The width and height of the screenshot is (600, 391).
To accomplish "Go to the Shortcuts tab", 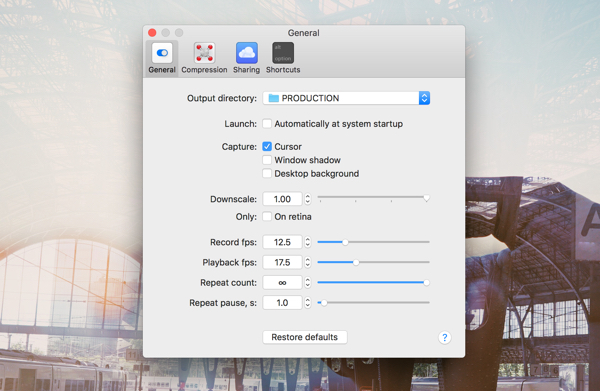I will (283, 58).
